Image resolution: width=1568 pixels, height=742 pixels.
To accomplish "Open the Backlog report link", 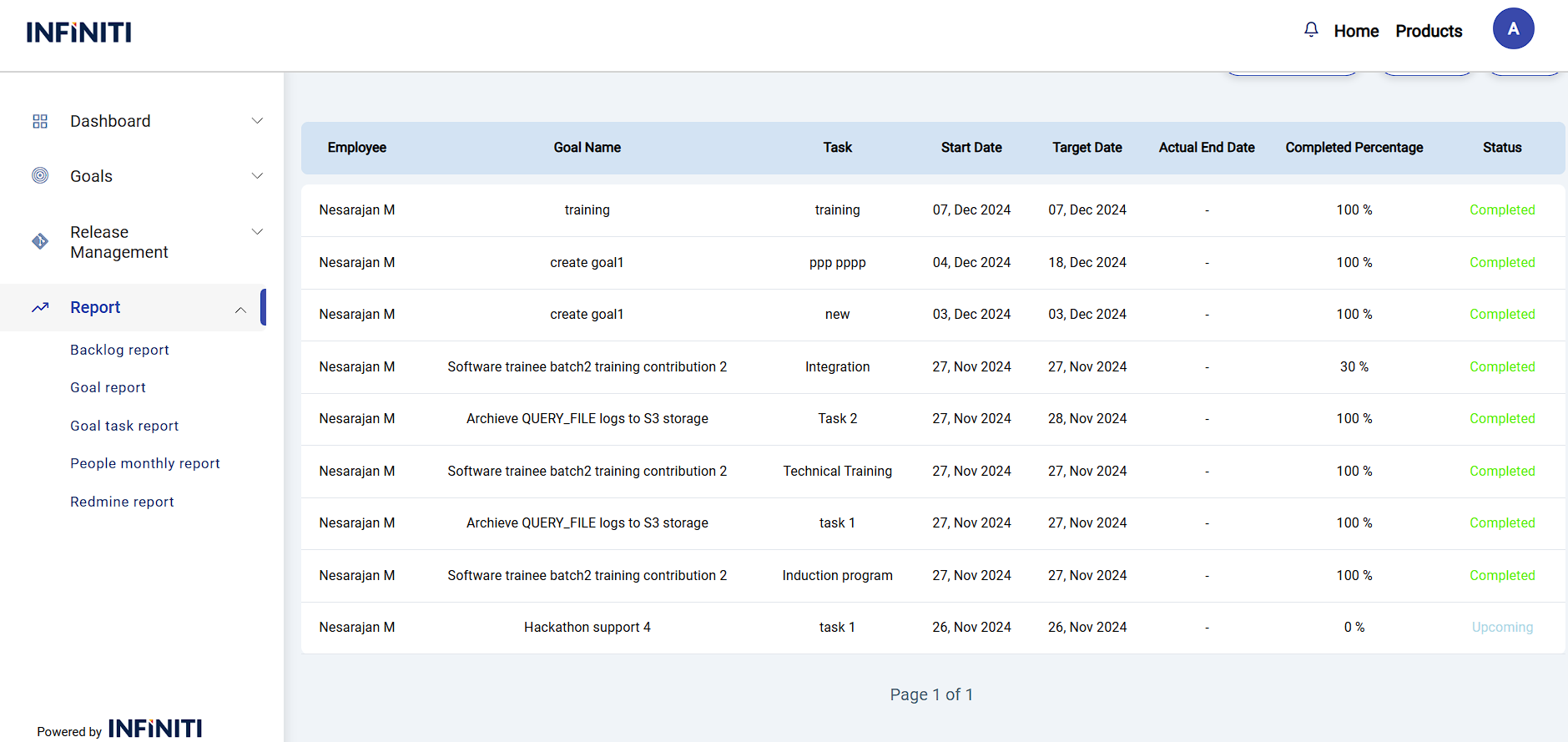I will 119,350.
